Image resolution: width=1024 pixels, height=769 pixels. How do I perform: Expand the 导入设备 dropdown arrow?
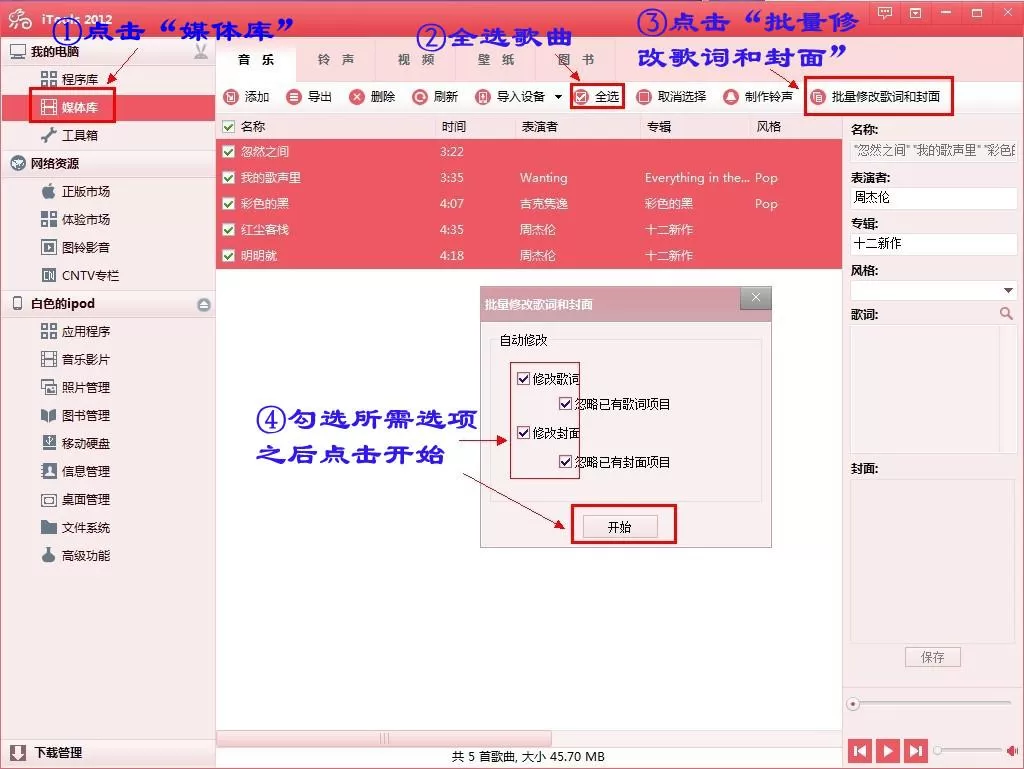point(558,97)
